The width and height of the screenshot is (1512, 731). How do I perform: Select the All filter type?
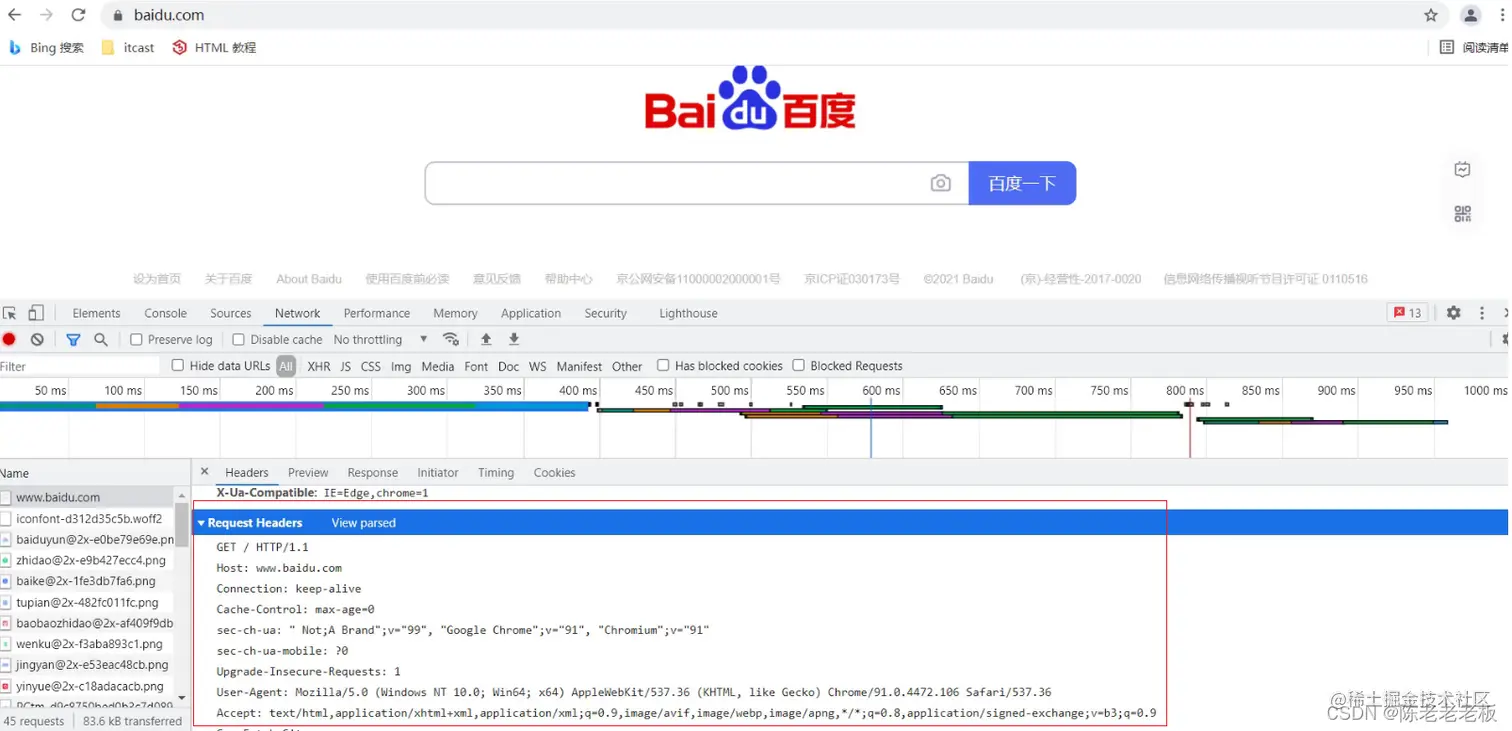tap(286, 366)
